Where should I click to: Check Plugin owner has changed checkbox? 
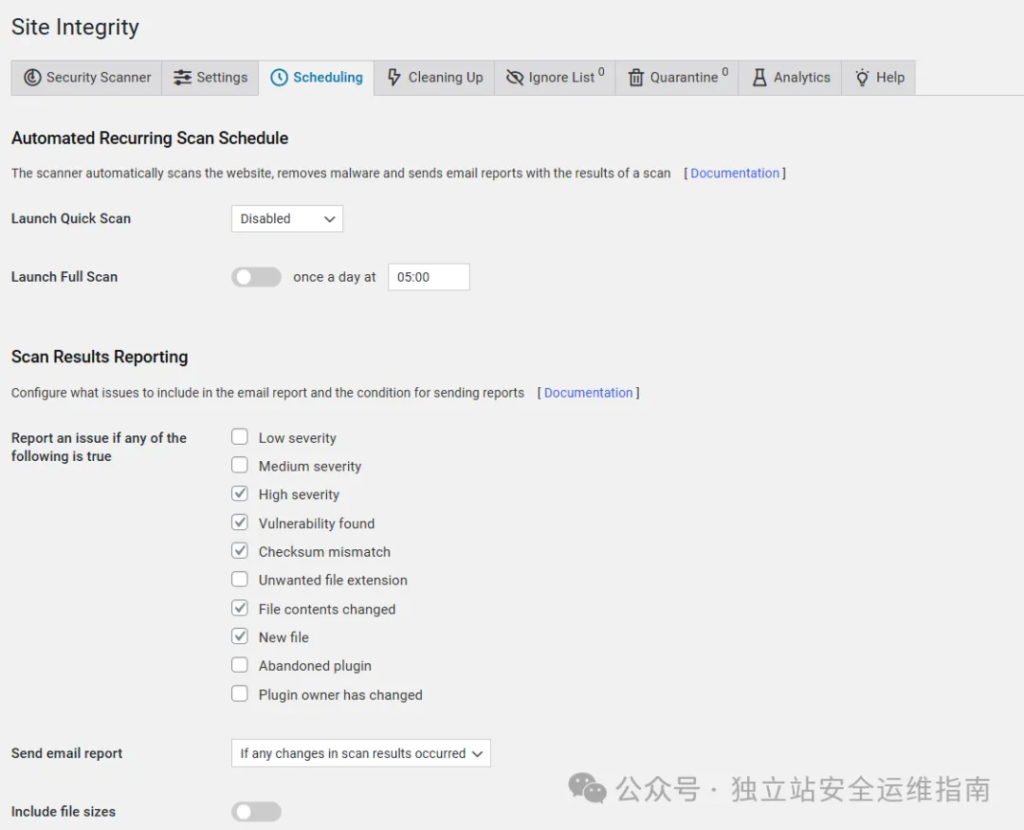click(240, 694)
